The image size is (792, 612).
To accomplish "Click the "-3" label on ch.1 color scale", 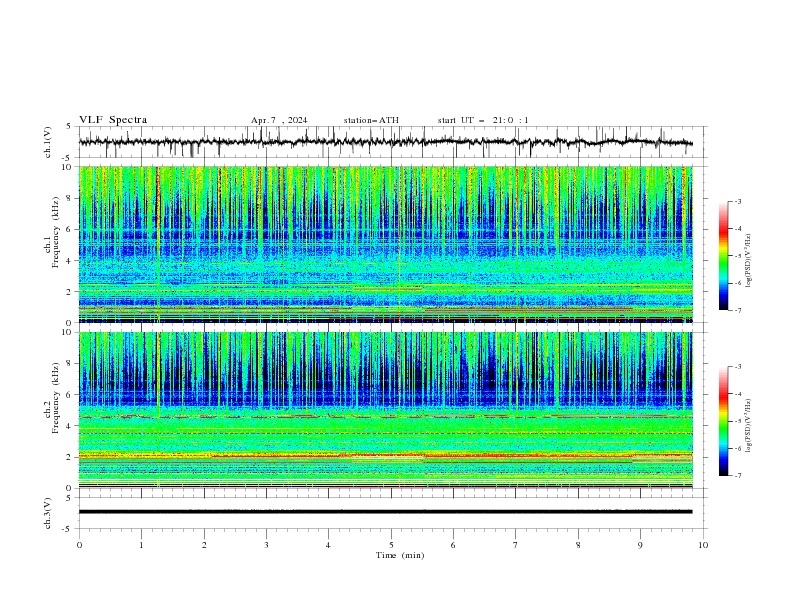I will pos(738,201).
